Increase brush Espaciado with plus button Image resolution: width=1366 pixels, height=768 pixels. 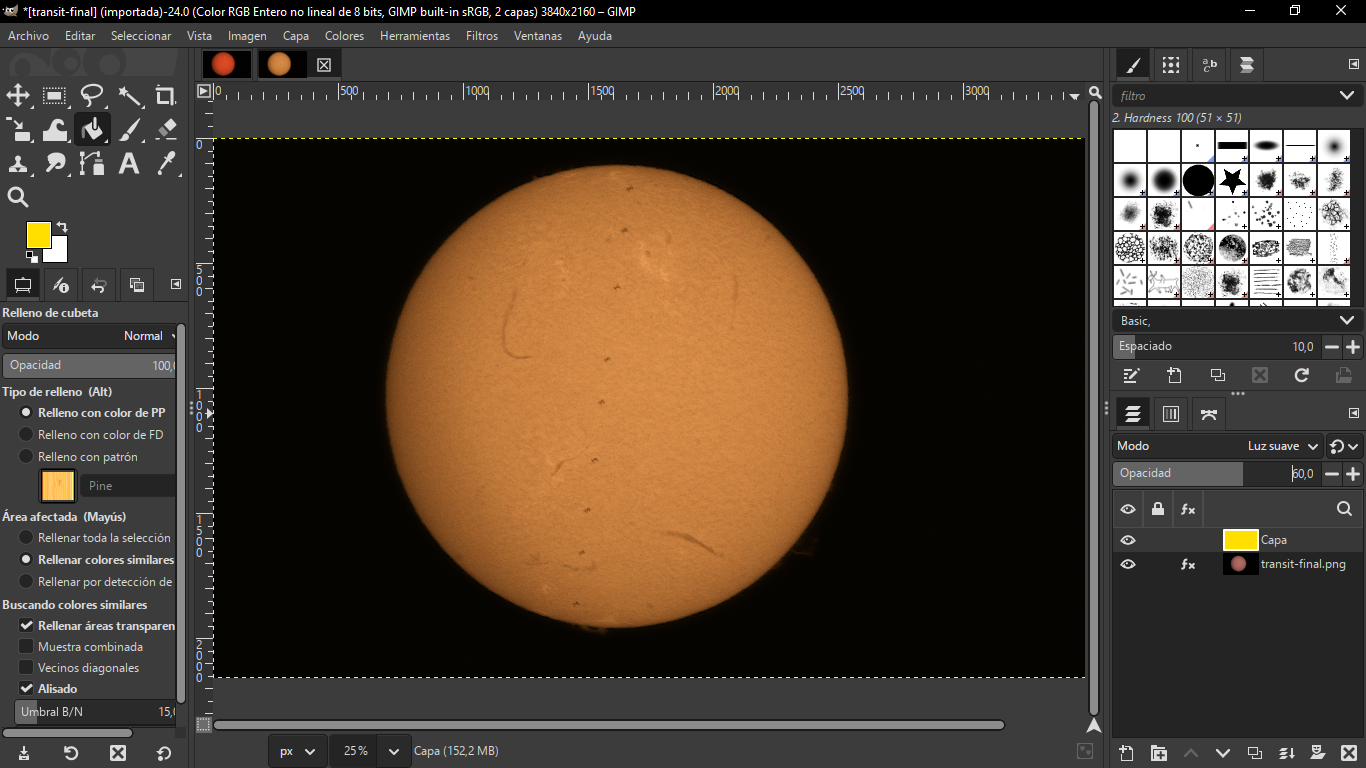[1353, 347]
